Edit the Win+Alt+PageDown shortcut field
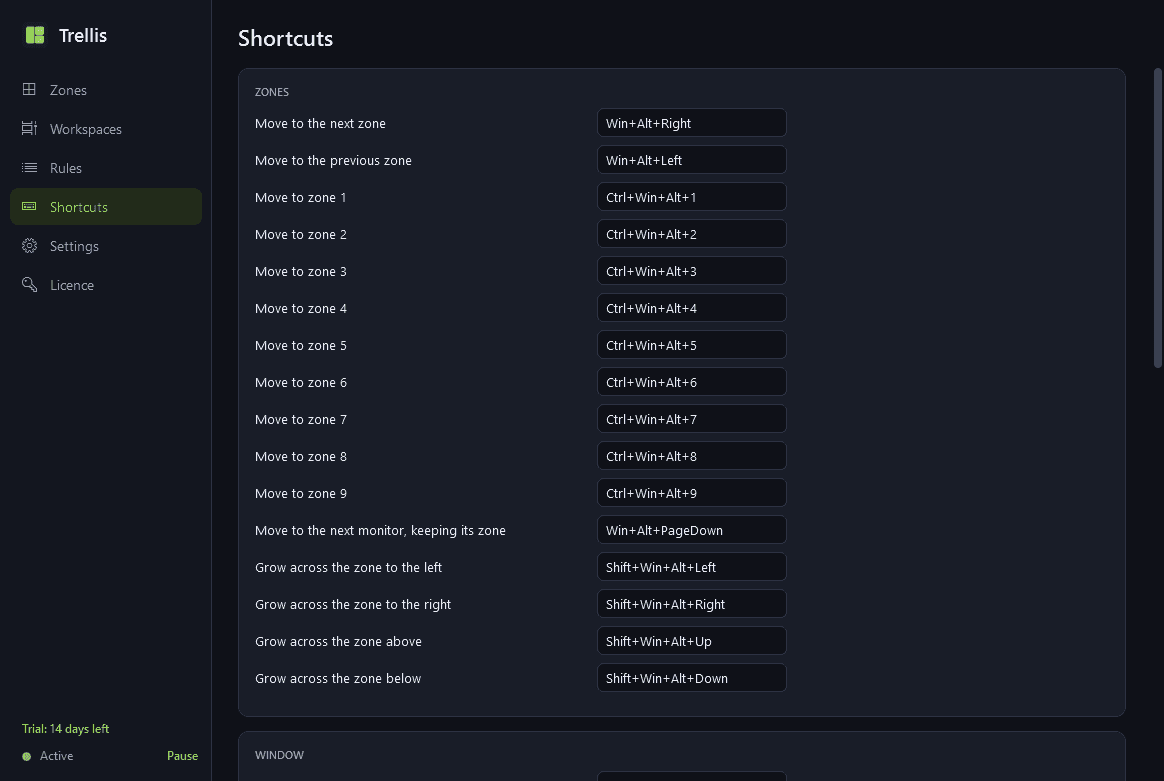The width and height of the screenshot is (1164, 781). (x=692, y=530)
